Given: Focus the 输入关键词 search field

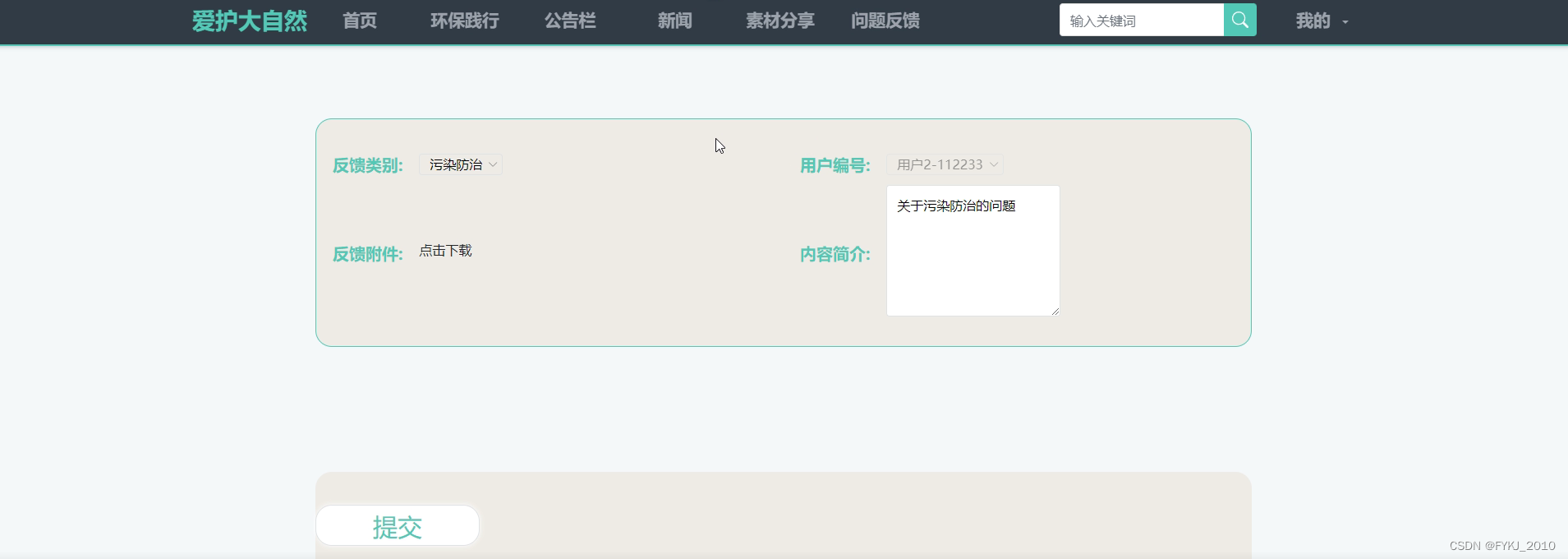Looking at the screenshot, I should (1142, 21).
